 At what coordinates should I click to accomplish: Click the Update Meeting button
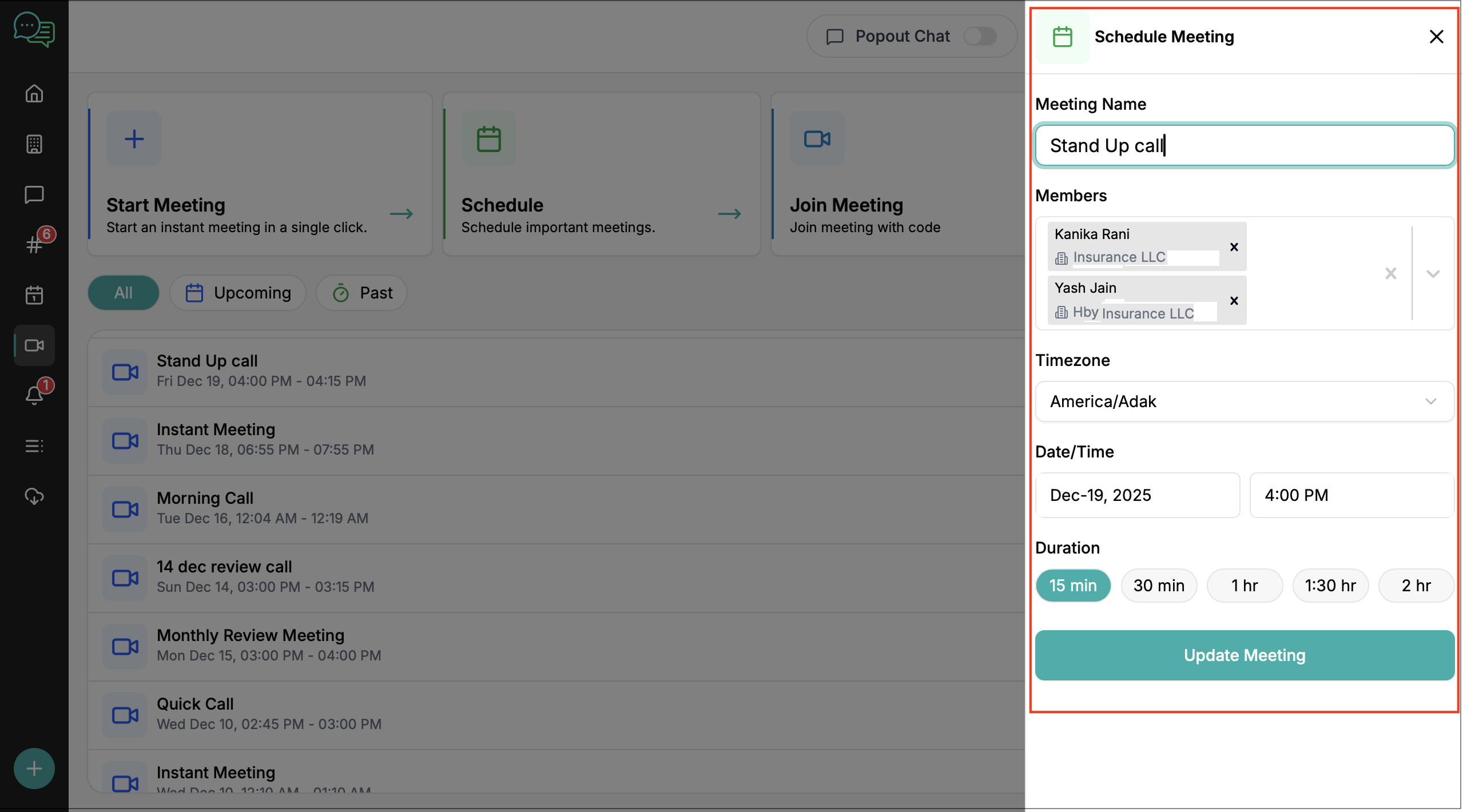pyautogui.click(x=1245, y=655)
